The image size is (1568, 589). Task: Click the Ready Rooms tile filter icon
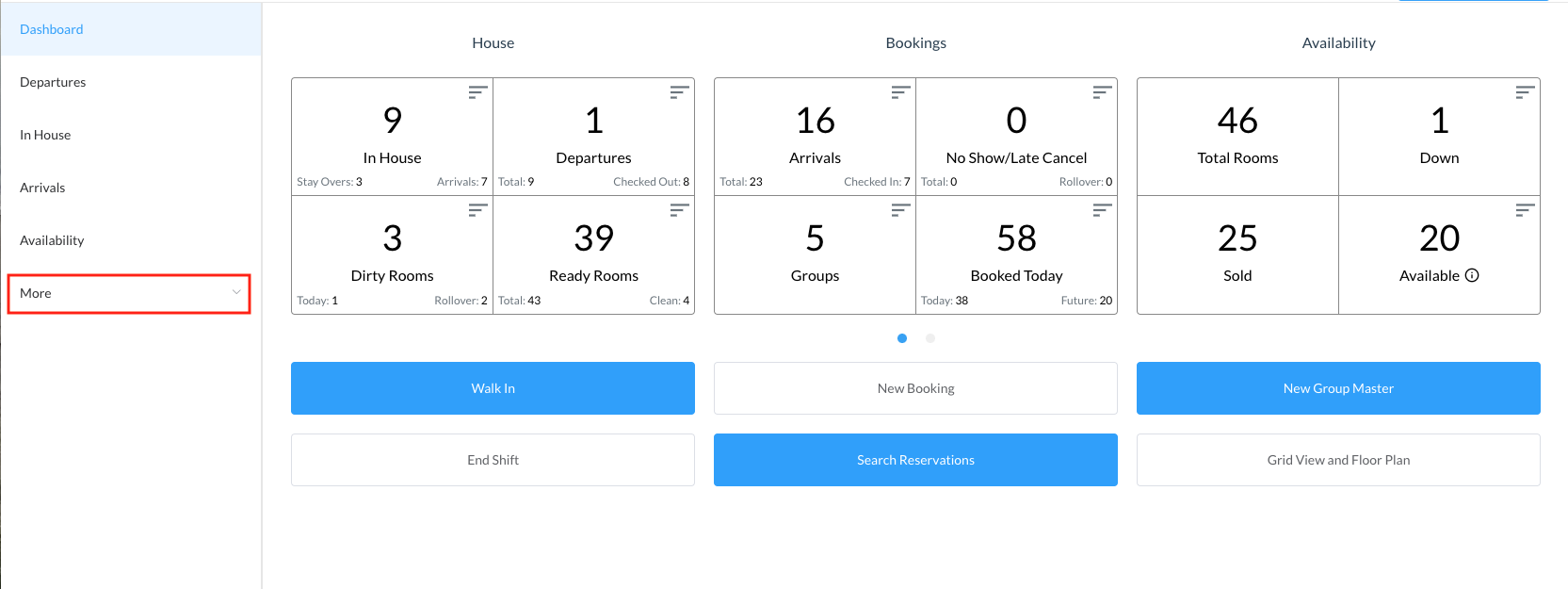pyautogui.click(x=679, y=210)
